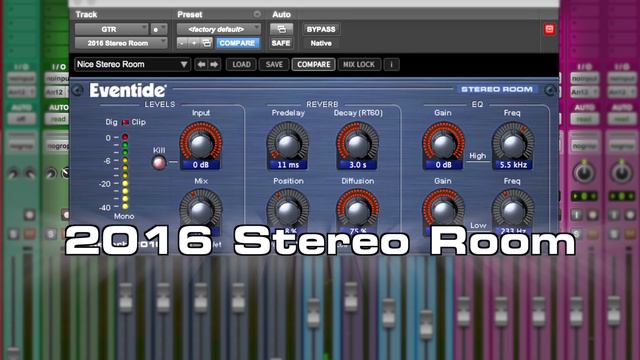The height and width of the screenshot is (360, 640).
Task: Select the previous preset with minus button
Action: [x=182, y=43]
